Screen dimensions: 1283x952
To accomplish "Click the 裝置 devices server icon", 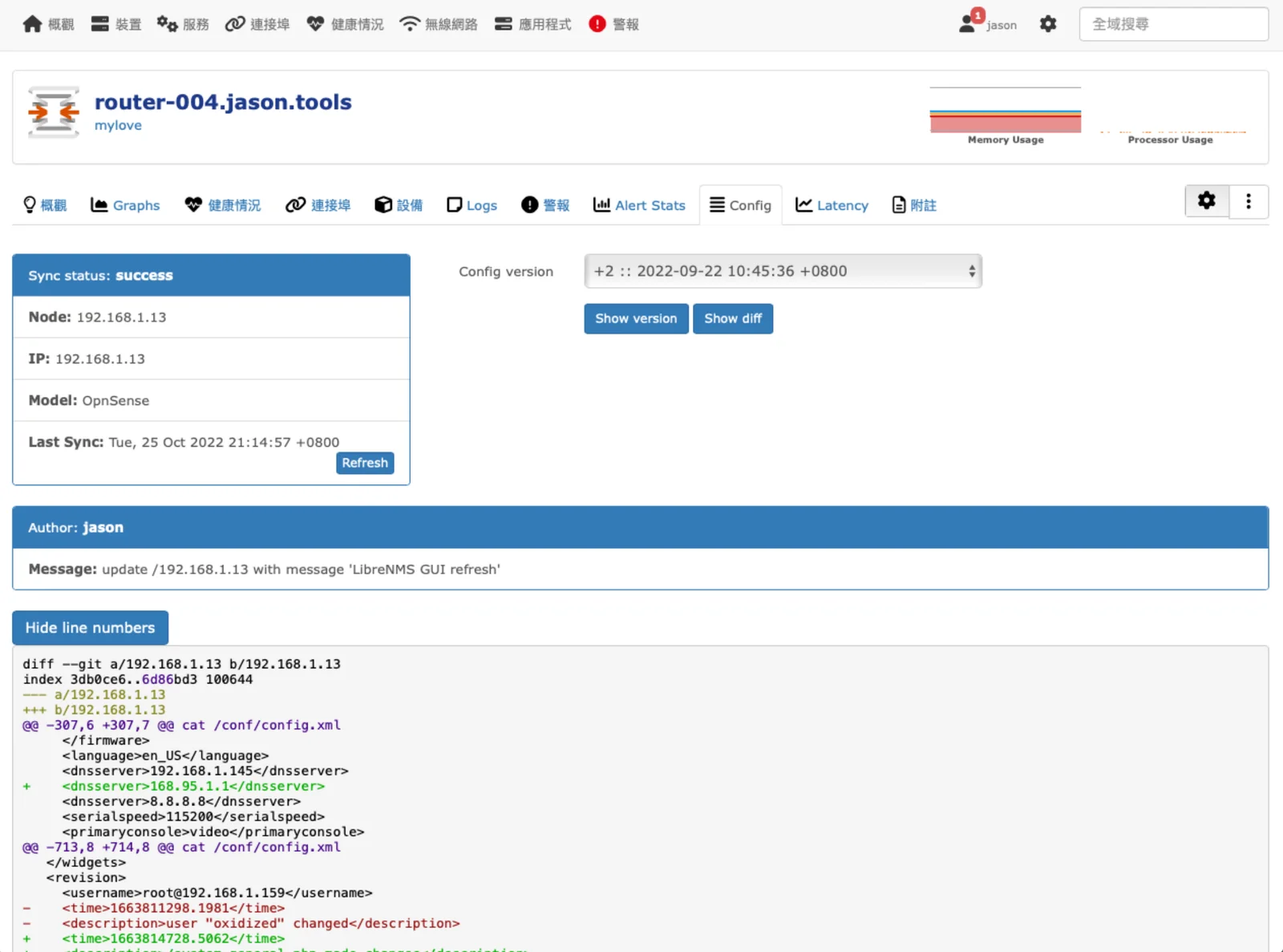I will (x=99, y=24).
